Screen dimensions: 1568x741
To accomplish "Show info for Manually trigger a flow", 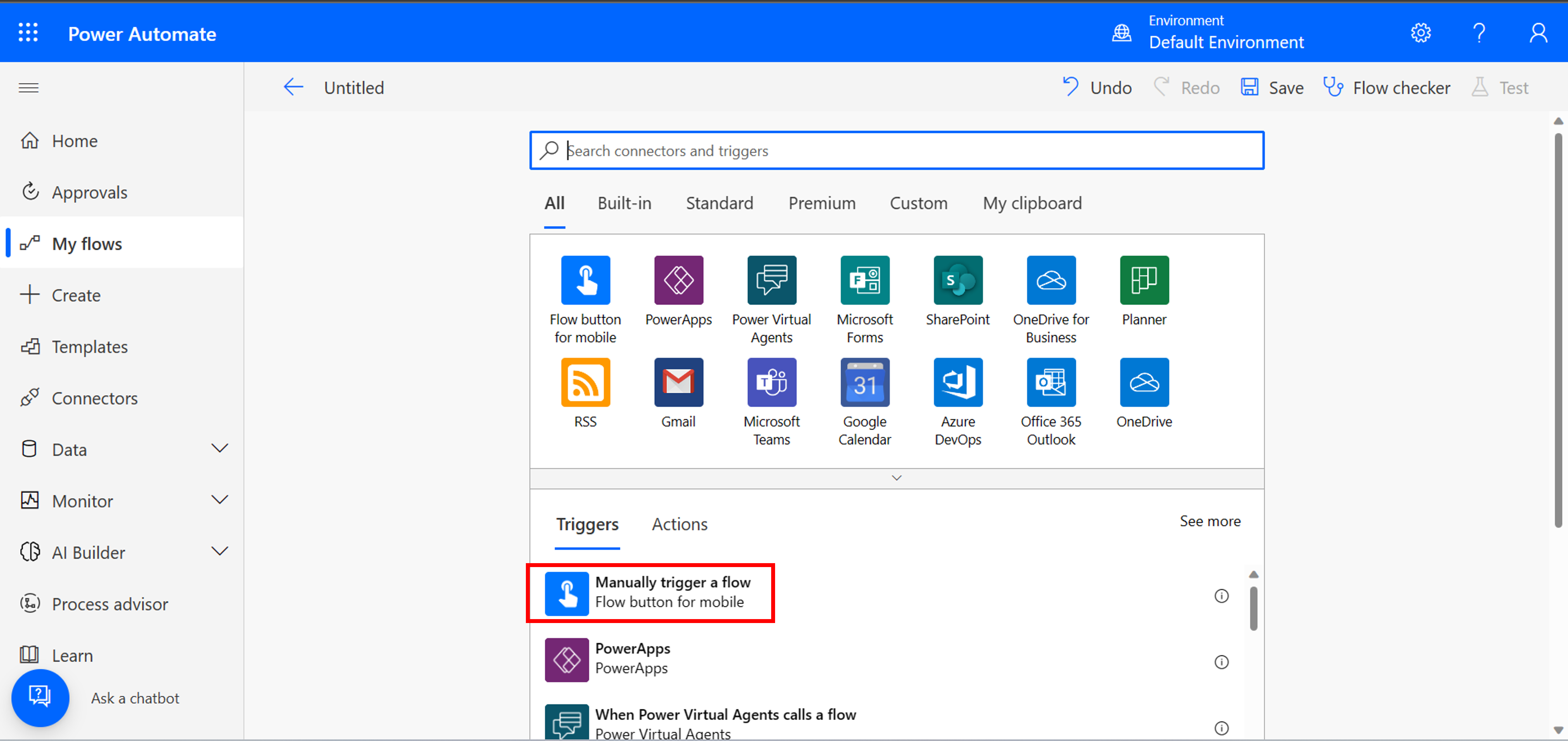I will (x=1221, y=596).
